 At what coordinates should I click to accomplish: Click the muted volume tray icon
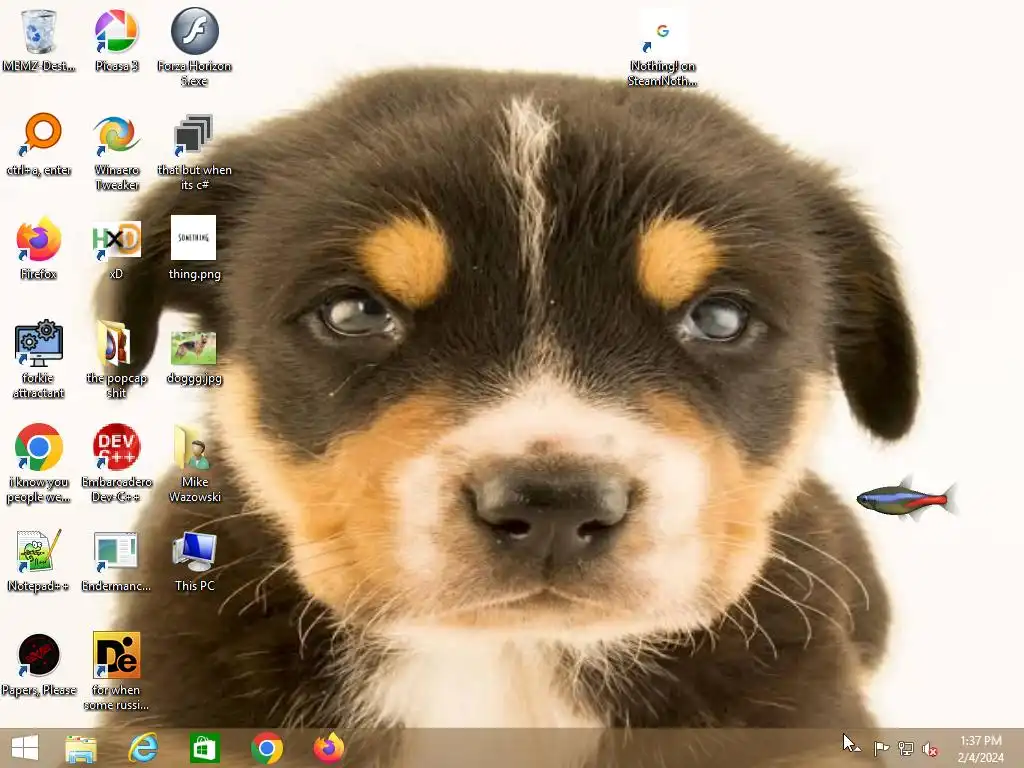pos(930,749)
